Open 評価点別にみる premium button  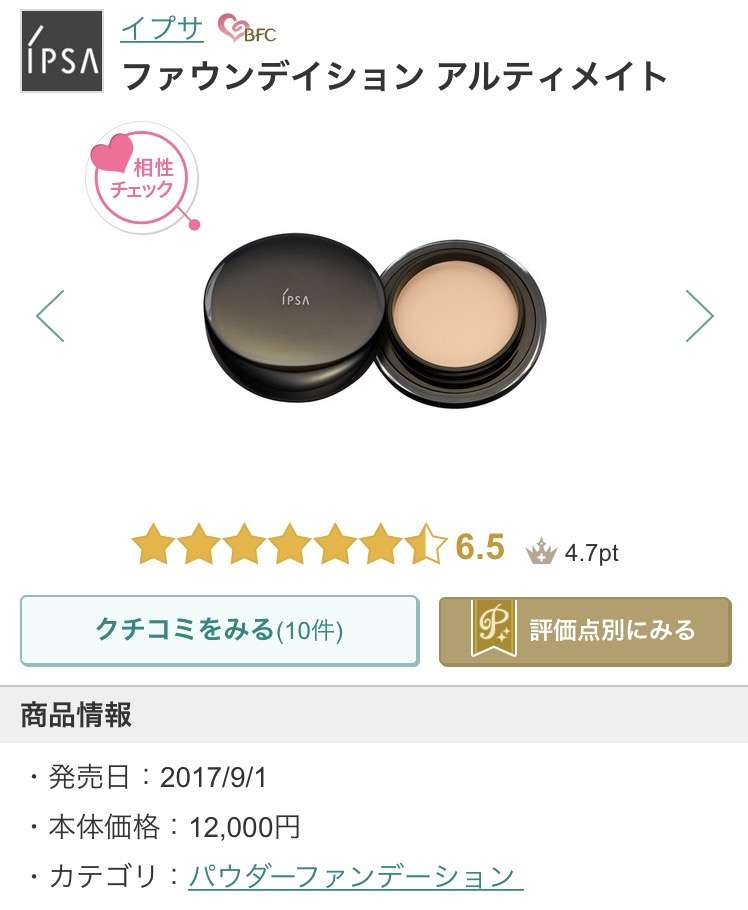585,631
